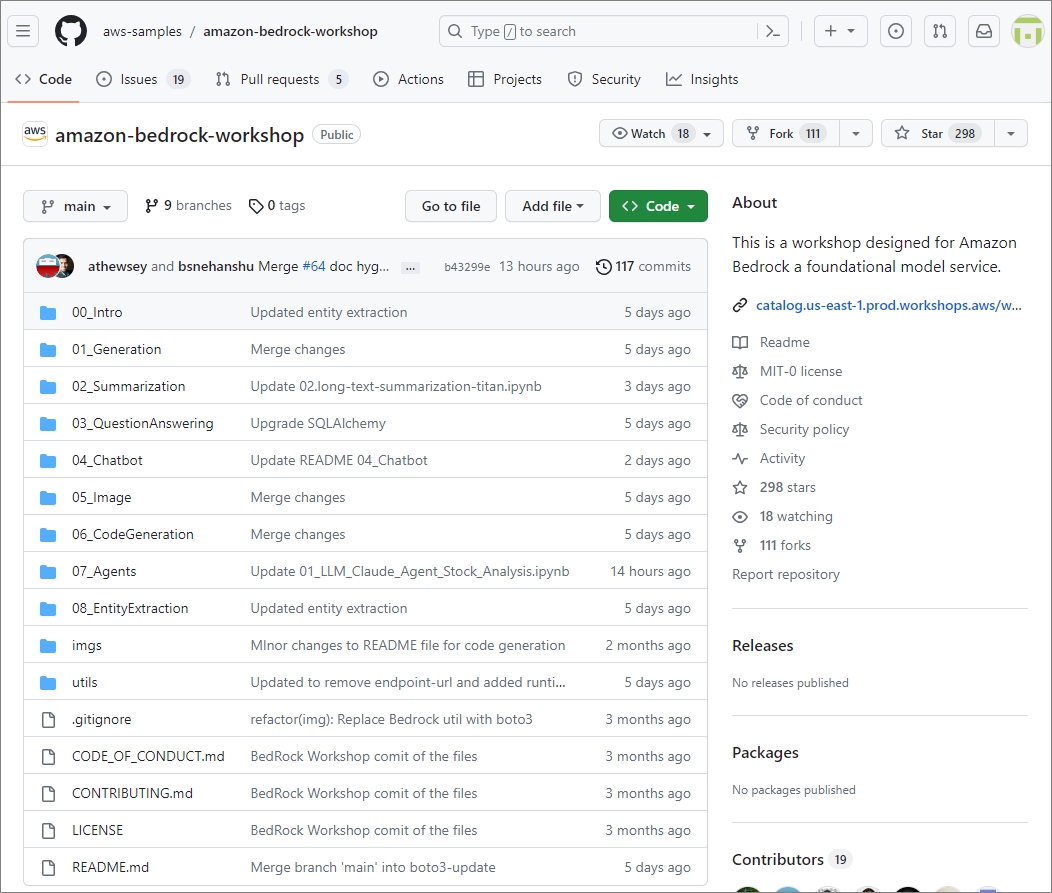View the Security policy link
The image size is (1052, 893).
coord(804,429)
